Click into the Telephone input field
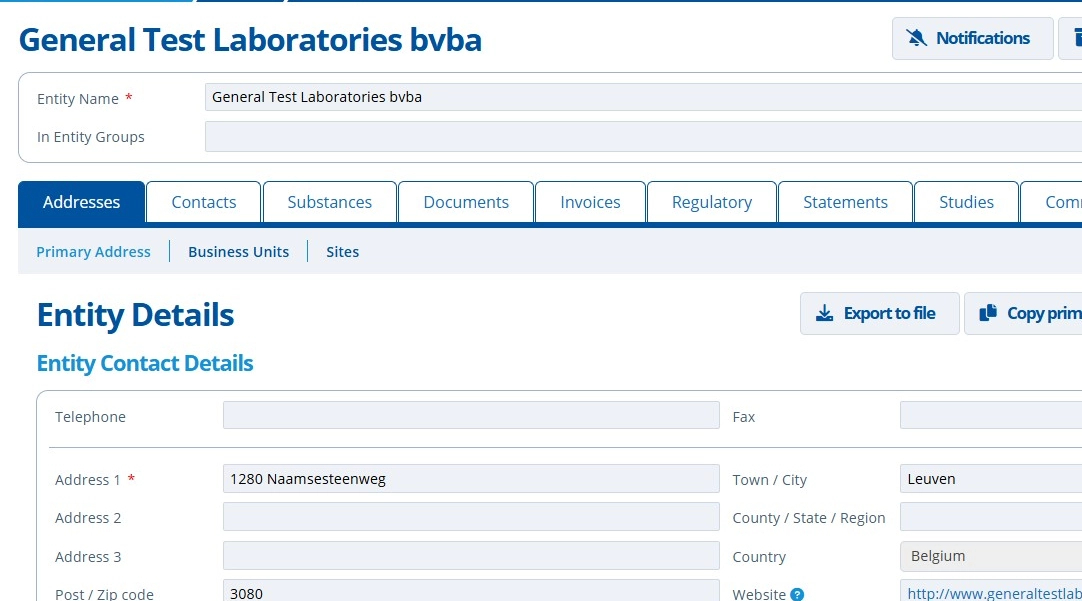 [x=470, y=416]
